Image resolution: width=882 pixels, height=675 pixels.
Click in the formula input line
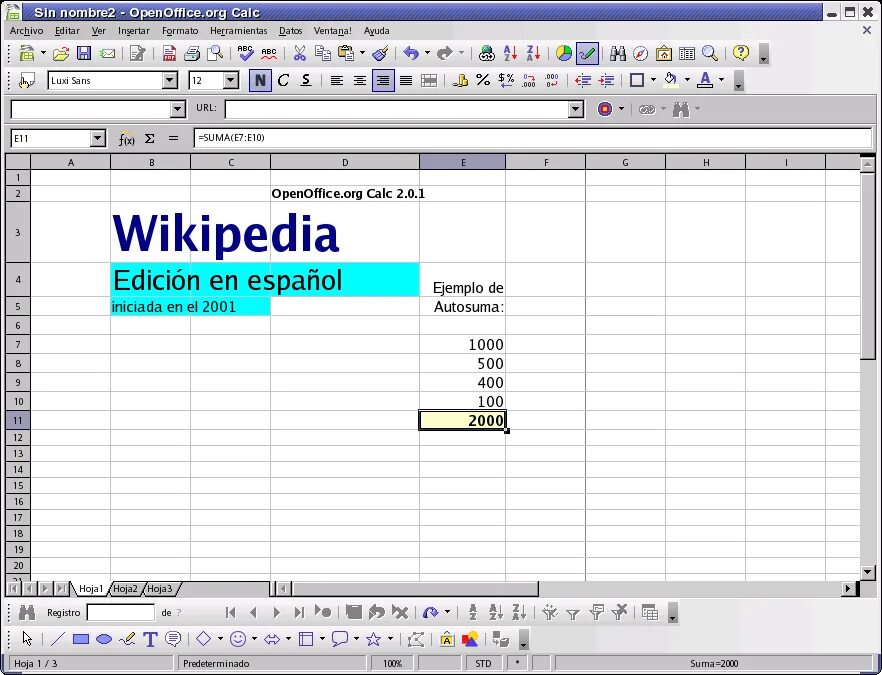click(x=533, y=138)
